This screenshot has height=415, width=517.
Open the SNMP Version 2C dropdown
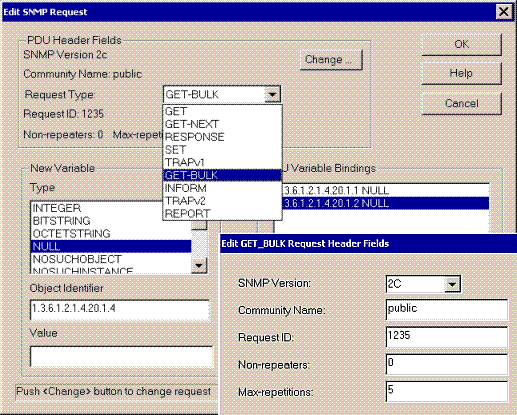[452, 284]
